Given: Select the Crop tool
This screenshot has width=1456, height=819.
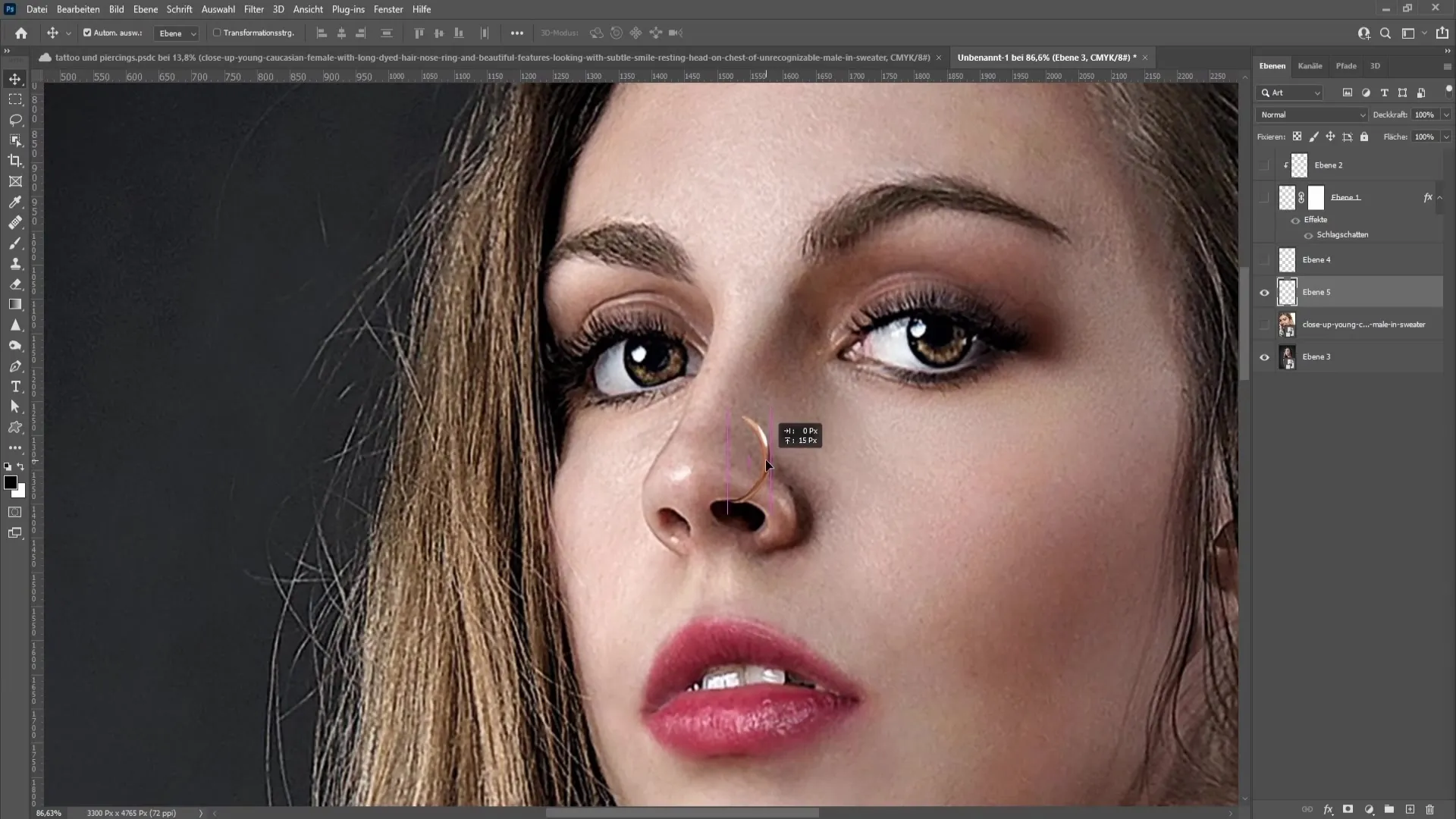Looking at the screenshot, I should [x=14, y=160].
